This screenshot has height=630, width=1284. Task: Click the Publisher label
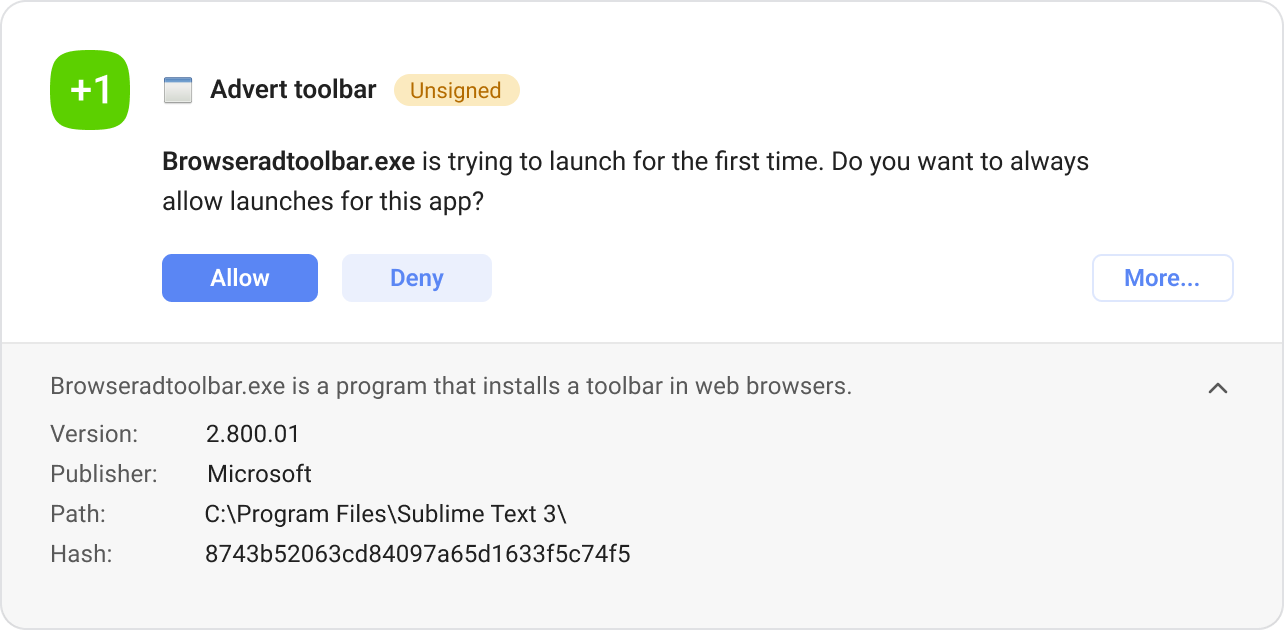(104, 474)
